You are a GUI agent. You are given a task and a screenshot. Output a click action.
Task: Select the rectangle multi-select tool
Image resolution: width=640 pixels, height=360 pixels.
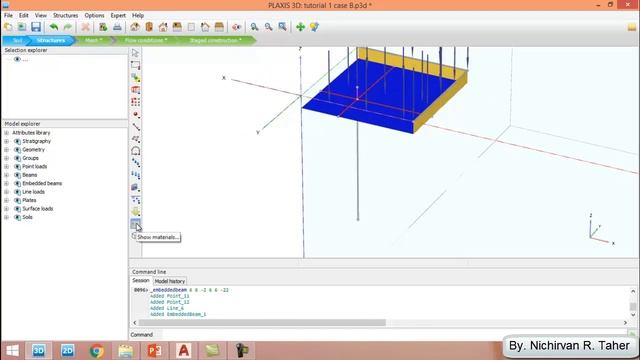136,65
